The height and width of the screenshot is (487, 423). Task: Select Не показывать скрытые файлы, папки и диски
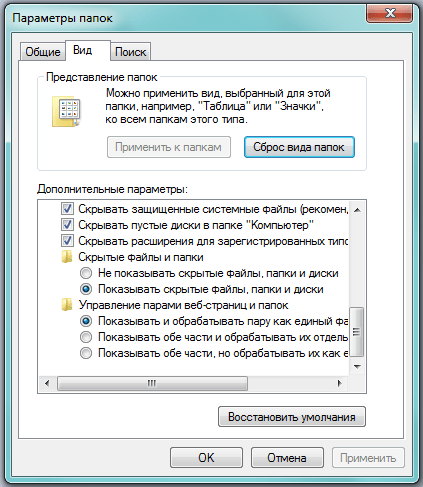click(x=86, y=273)
